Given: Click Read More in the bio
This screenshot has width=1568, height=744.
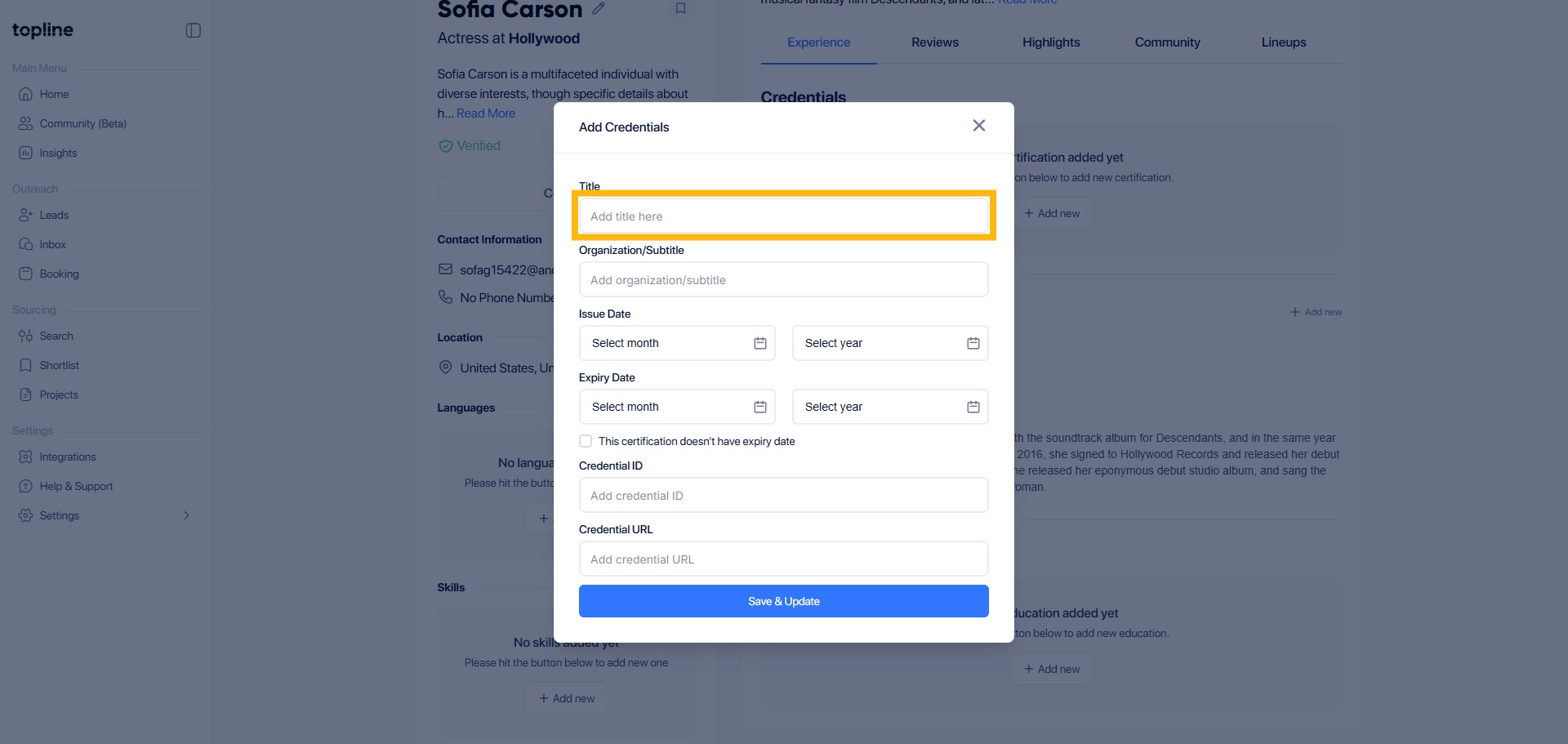Looking at the screenshot, I should point(486,114).
